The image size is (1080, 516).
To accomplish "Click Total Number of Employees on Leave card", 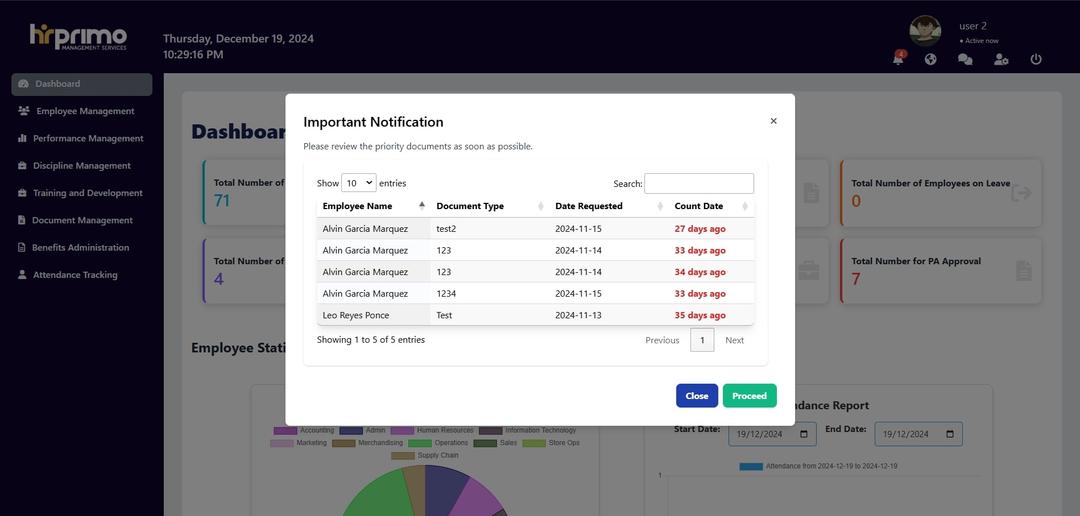I will 941,193.
